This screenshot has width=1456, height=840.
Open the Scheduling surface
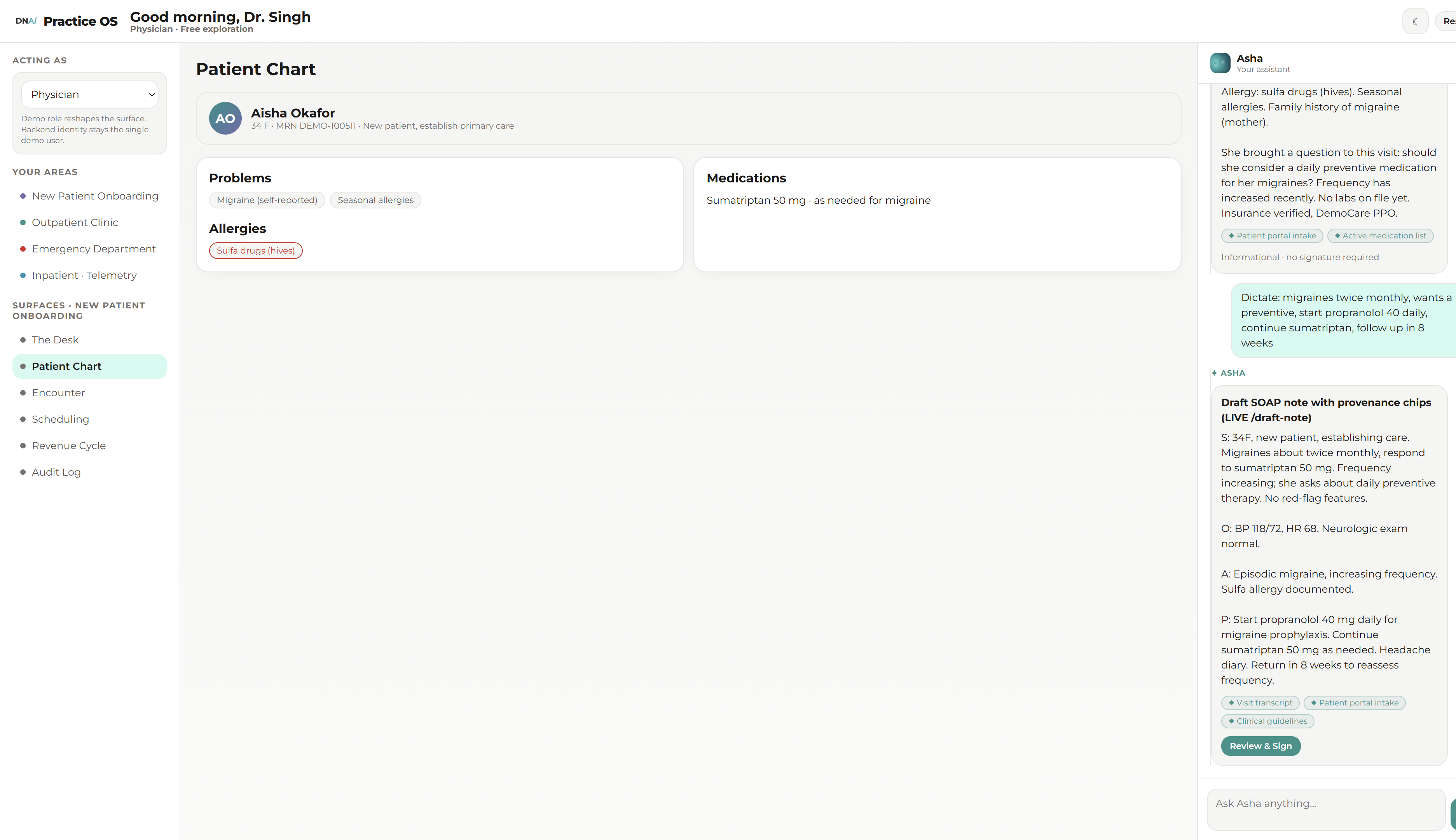[x=90, y=420]
